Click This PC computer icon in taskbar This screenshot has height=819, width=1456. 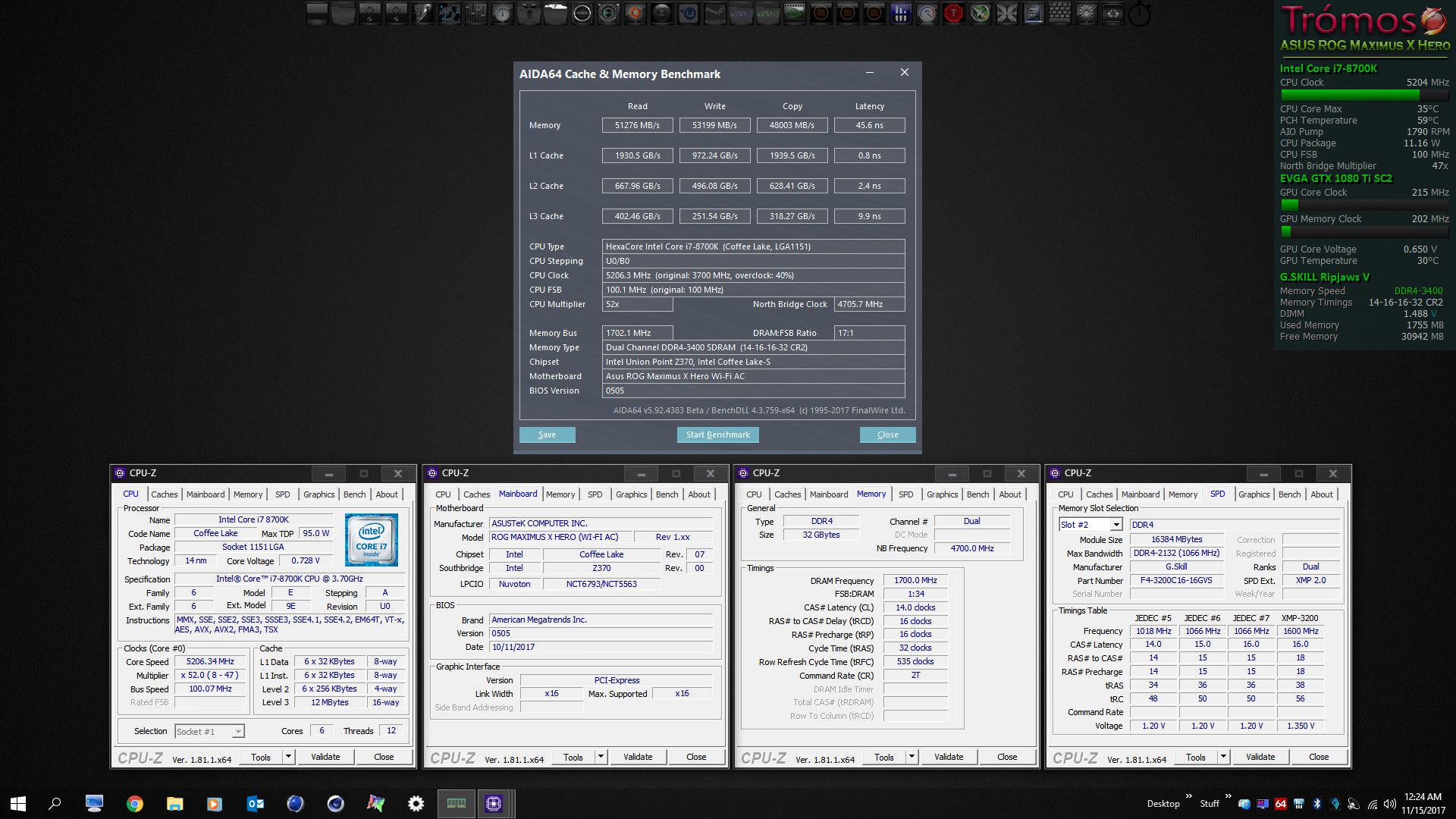[x=95, y=804]
